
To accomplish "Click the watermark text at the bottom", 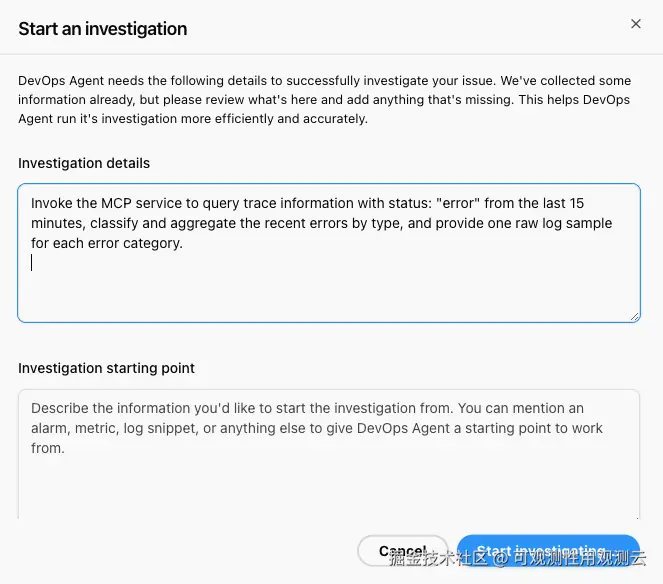I will pyautogui.click(x=518, y=558).
